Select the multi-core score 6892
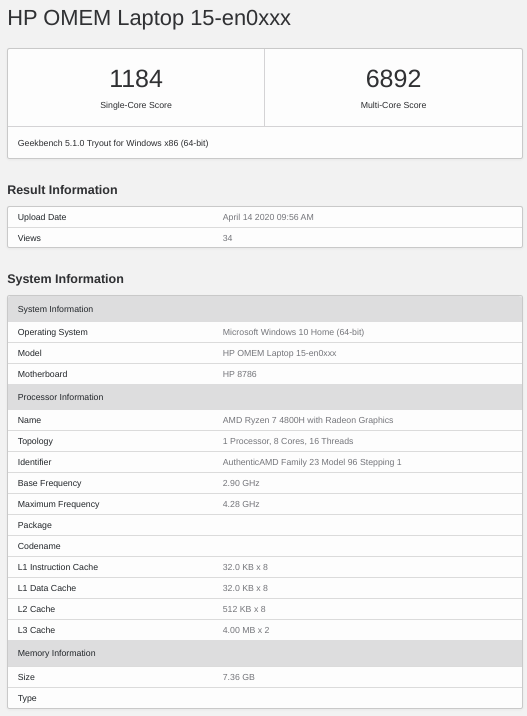Screen dimensions: 527x716 (393, 79)
